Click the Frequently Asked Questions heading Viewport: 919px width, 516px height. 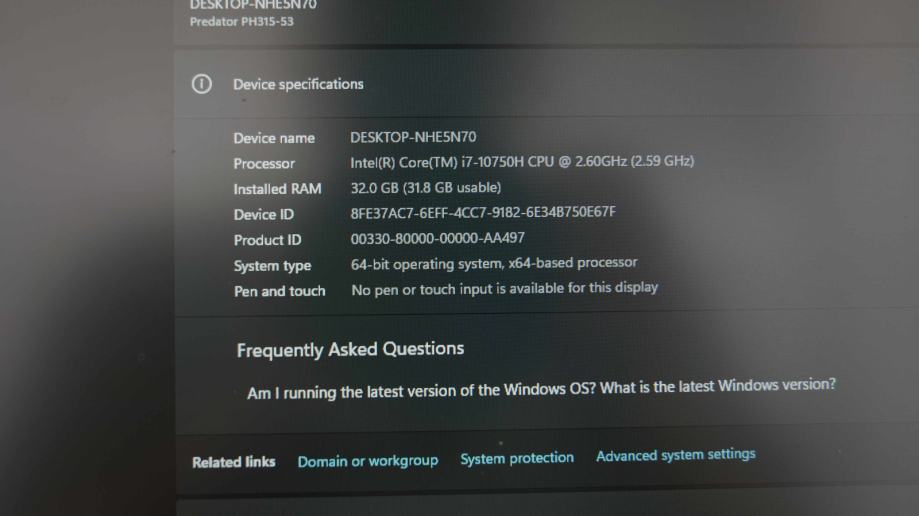pyautogui.click(x=350, y=349)
